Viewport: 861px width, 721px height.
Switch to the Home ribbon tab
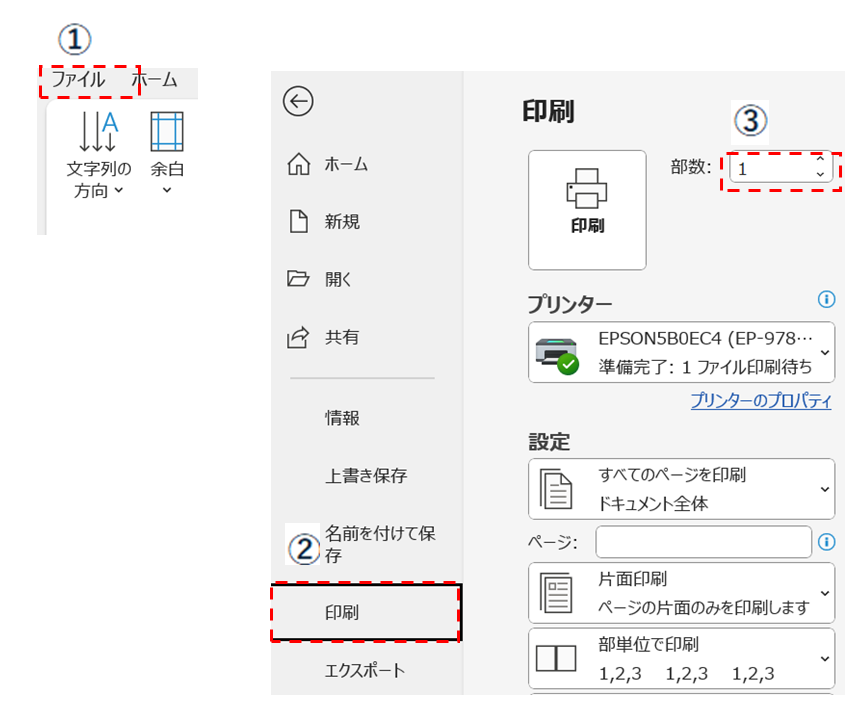coord(154,80)
